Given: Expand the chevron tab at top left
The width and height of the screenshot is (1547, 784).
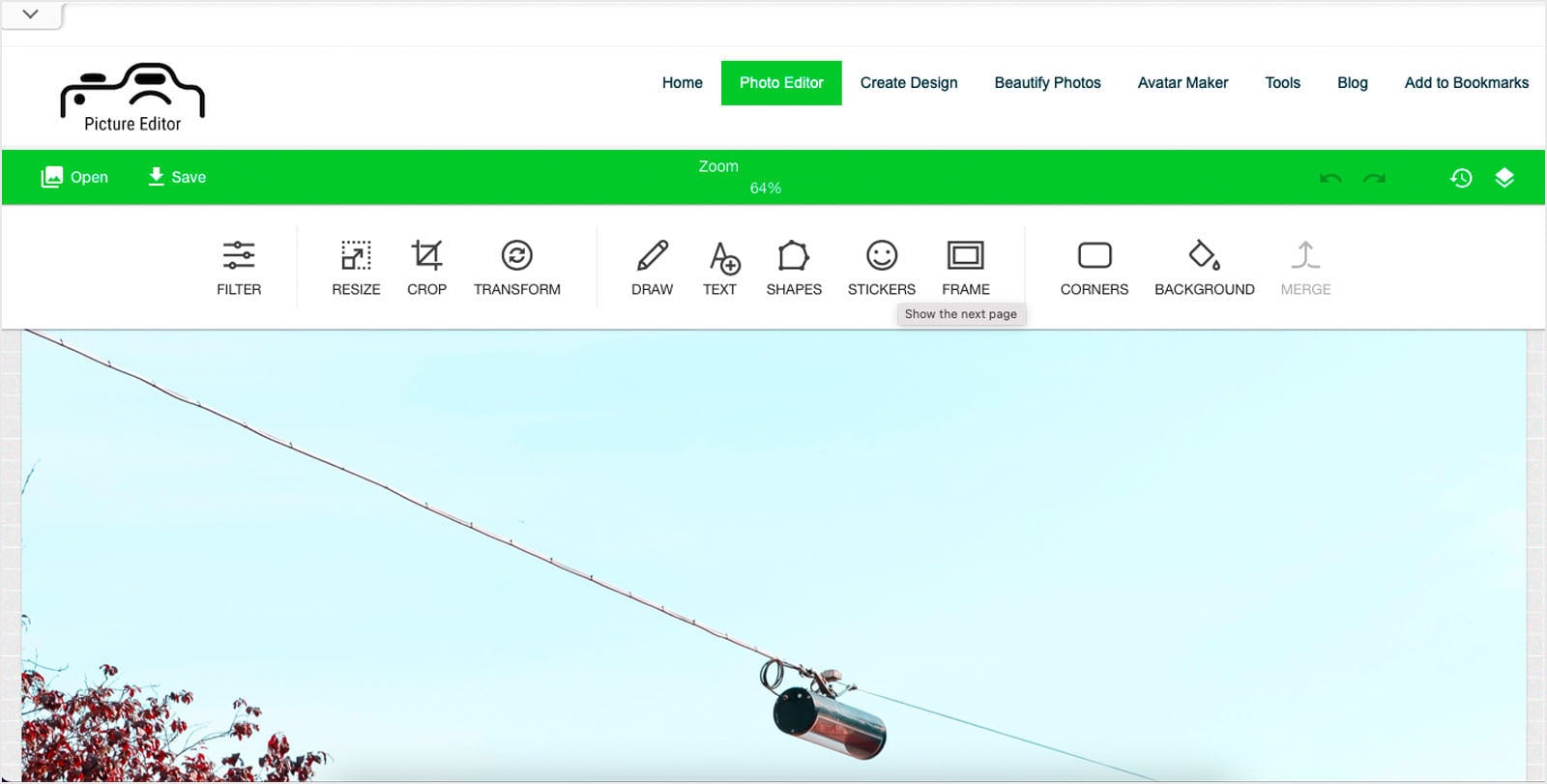Looking at the screenshot, I should tap(31, 15).
